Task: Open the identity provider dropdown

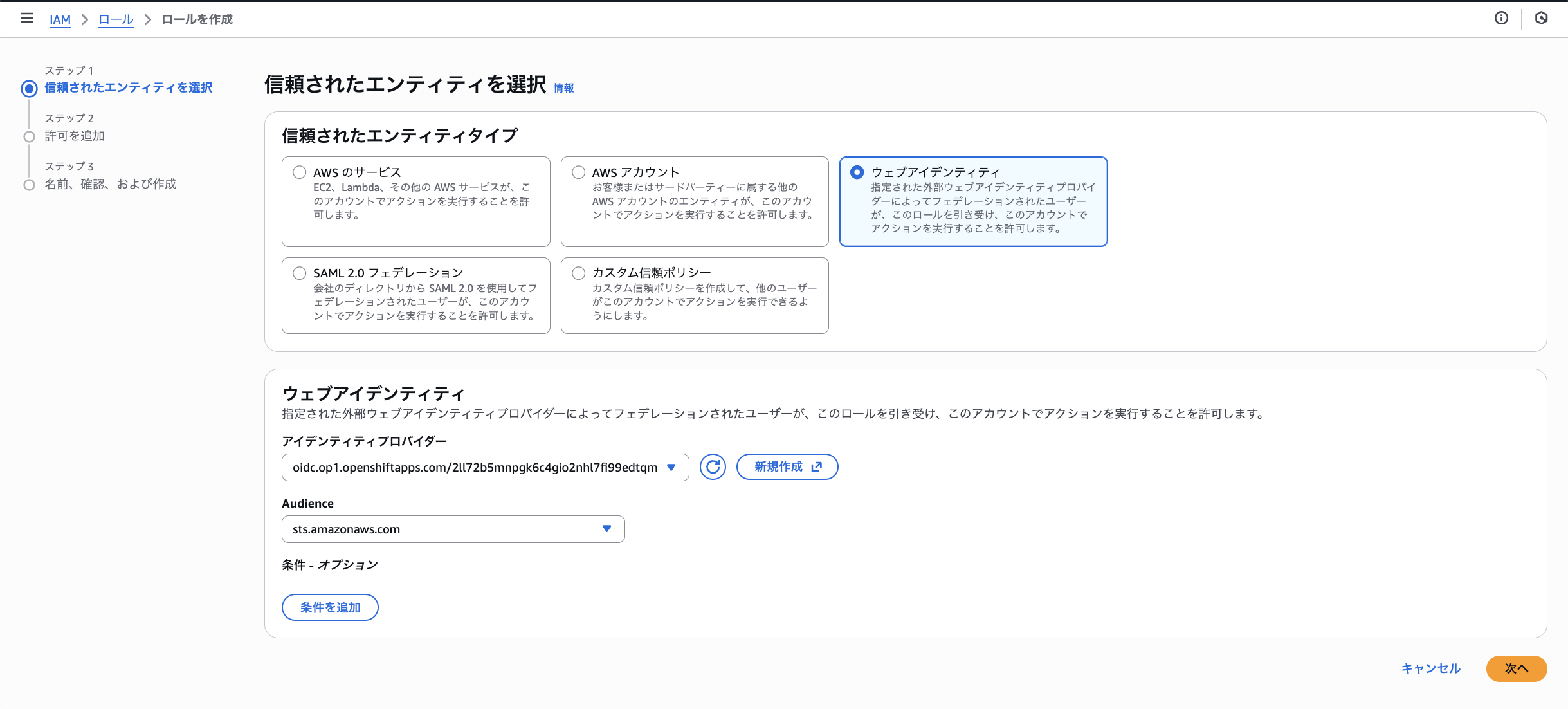Action: click(485, 467)
